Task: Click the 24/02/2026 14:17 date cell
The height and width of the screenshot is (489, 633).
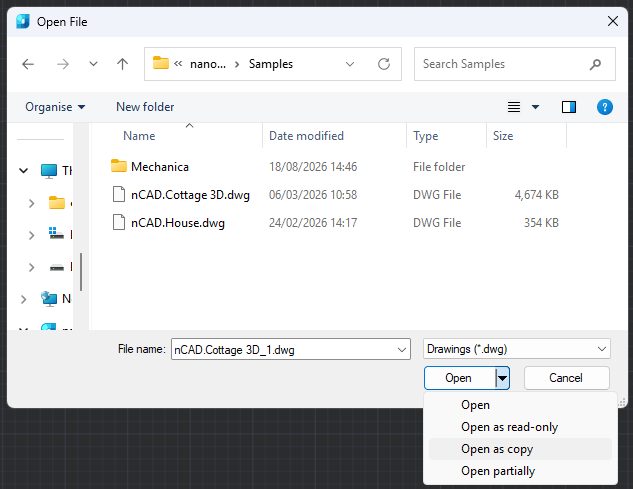Action: [313, 223]
